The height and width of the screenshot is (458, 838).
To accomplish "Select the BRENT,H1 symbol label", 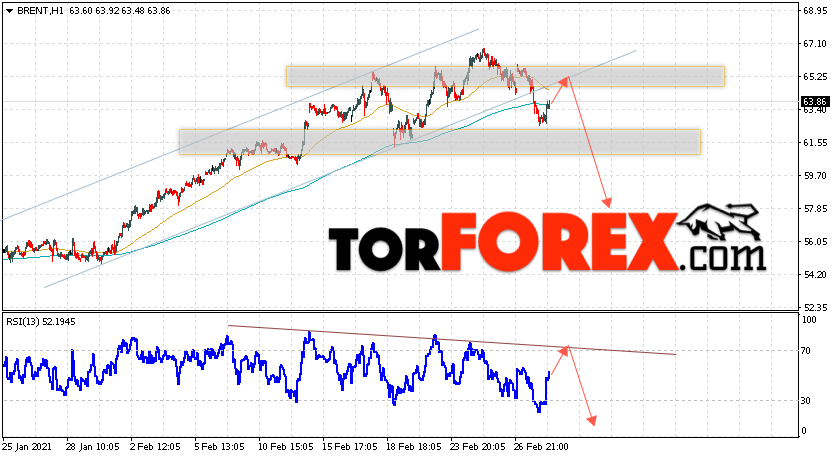I will 40,11.
